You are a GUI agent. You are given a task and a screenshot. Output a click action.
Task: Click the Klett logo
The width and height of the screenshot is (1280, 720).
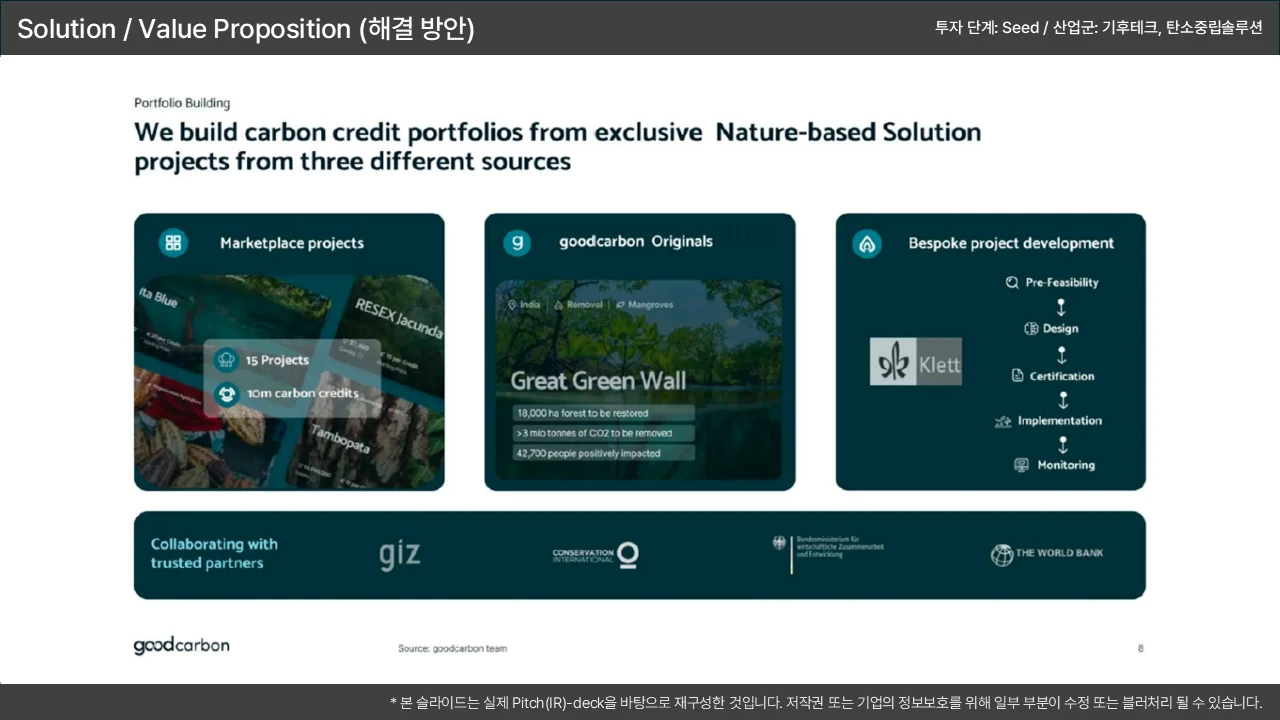[x=915, y=362]
